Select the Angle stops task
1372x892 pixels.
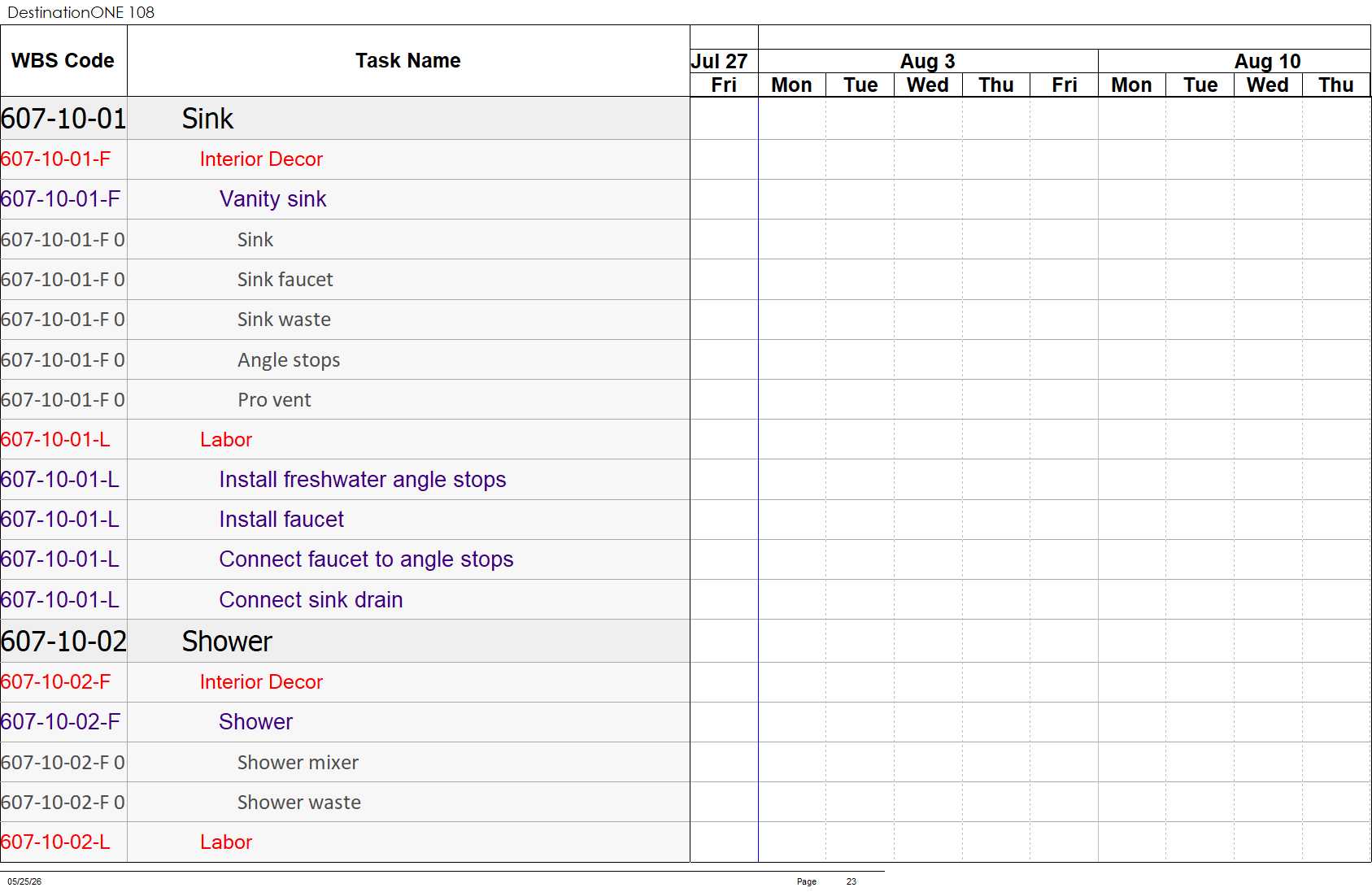click(289, 360)
